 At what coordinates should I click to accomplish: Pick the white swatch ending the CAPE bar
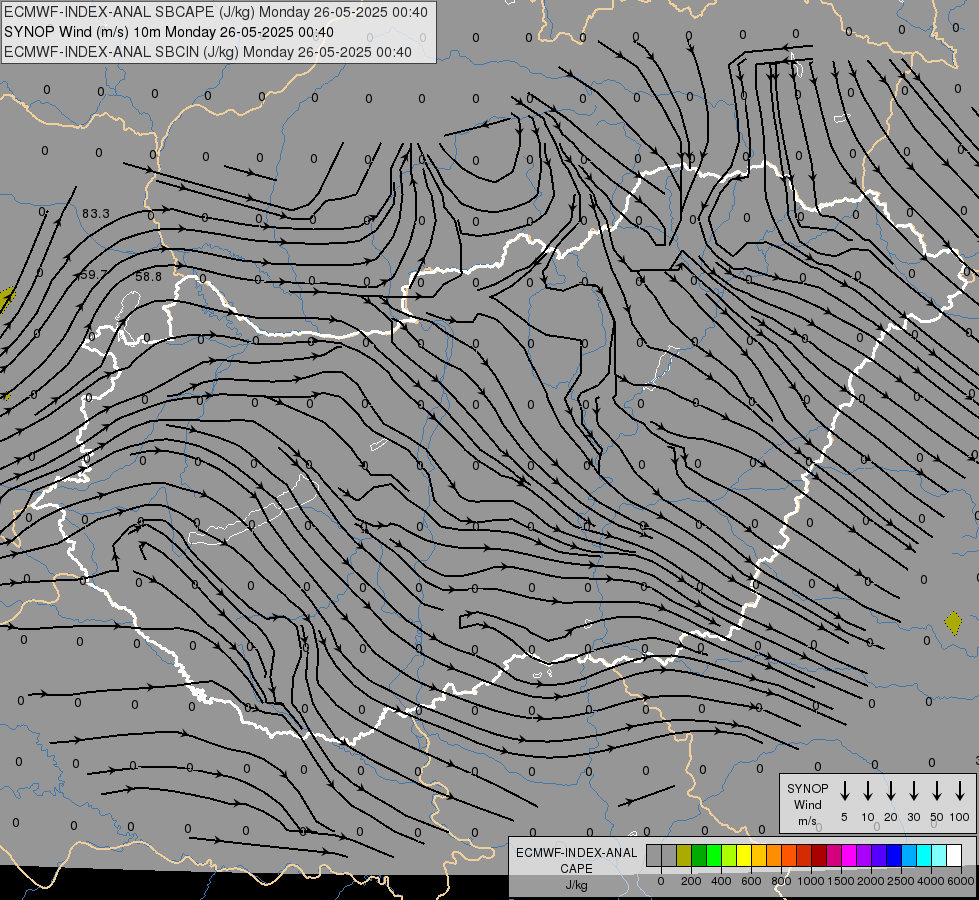point(955,855)
